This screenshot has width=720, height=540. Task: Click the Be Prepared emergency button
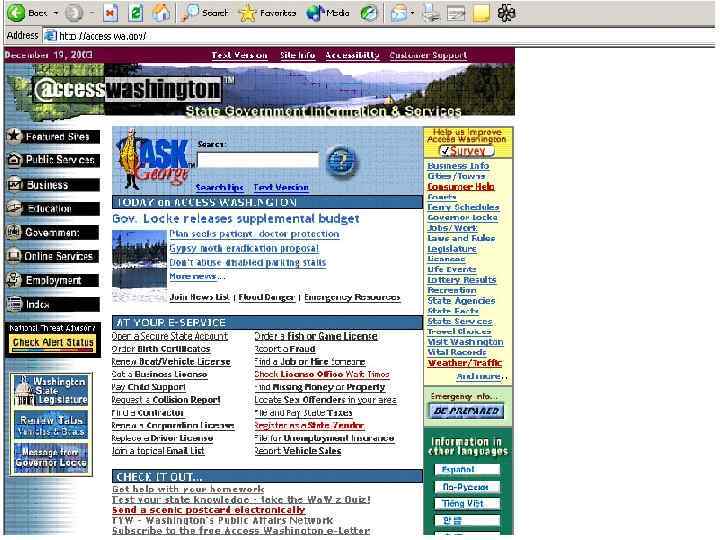[467, 411]
